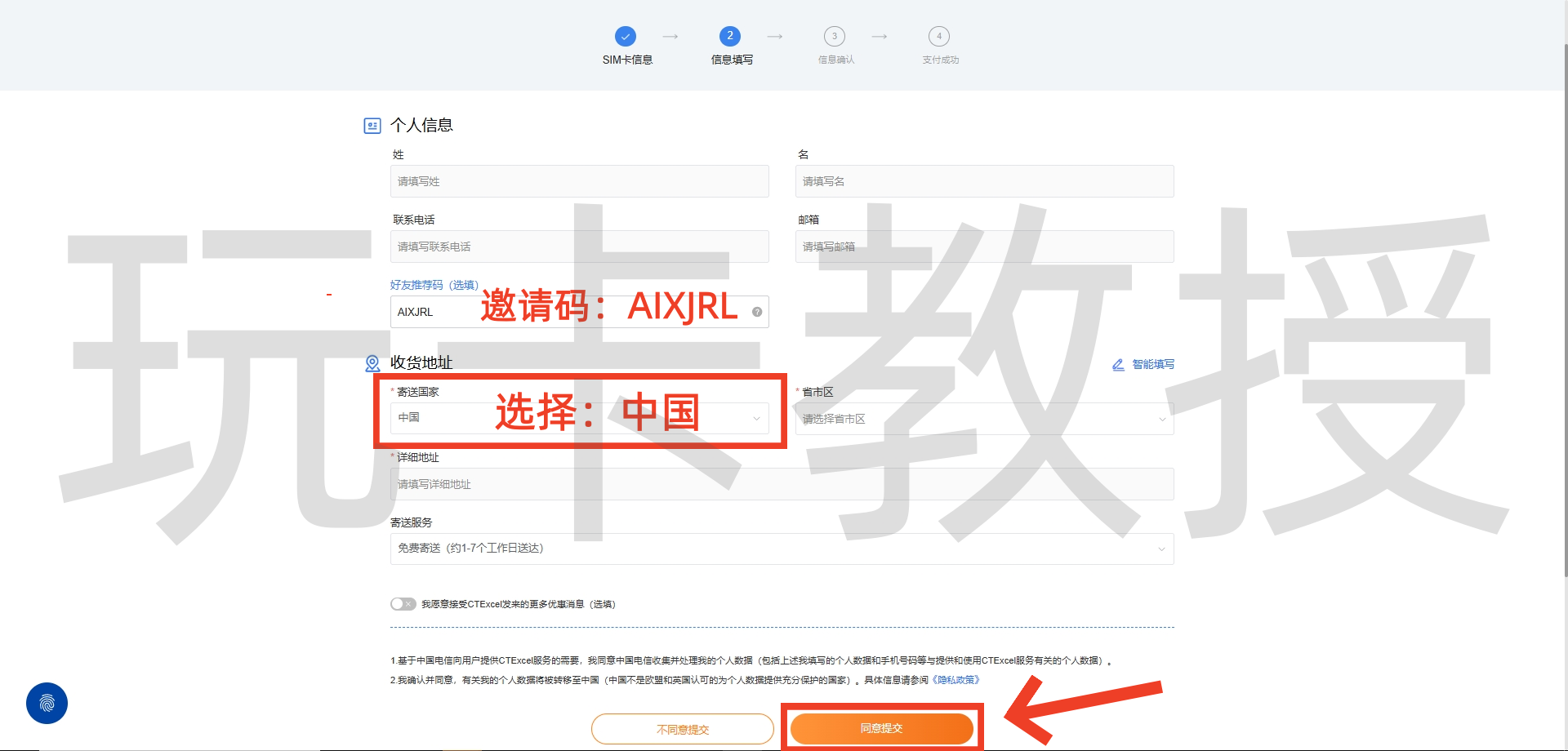The width and height of the screenshot is (1568, 751).
Task: Open 智能填写 via the pencil icon
Action: (x=1118, y=364)
